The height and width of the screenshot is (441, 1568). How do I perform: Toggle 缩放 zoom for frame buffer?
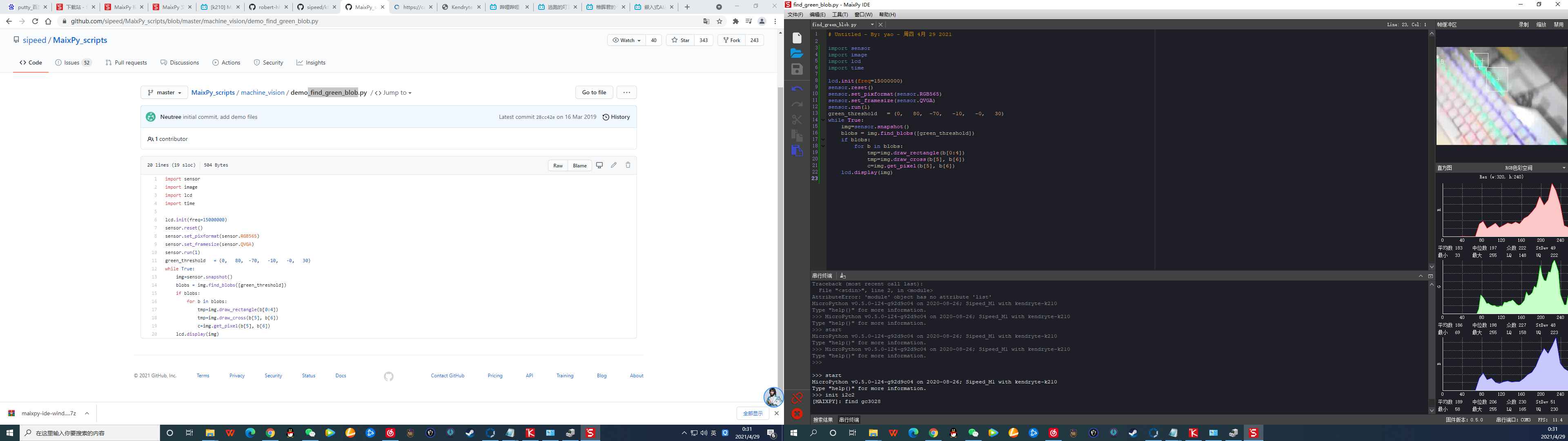pyautogui.click(x=1541, y=25)
